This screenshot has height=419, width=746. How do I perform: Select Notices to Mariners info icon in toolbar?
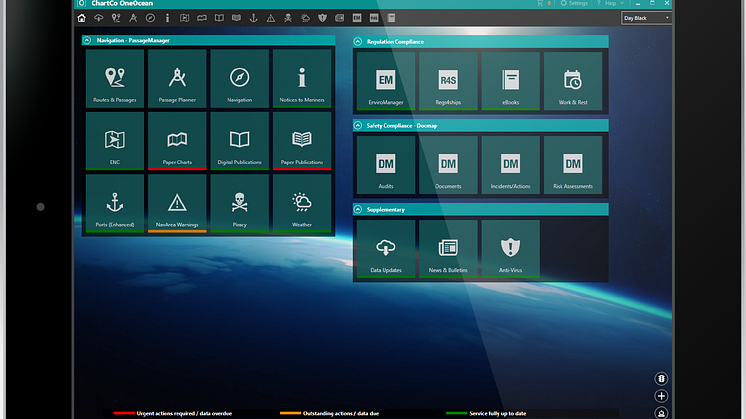(167, 18)
